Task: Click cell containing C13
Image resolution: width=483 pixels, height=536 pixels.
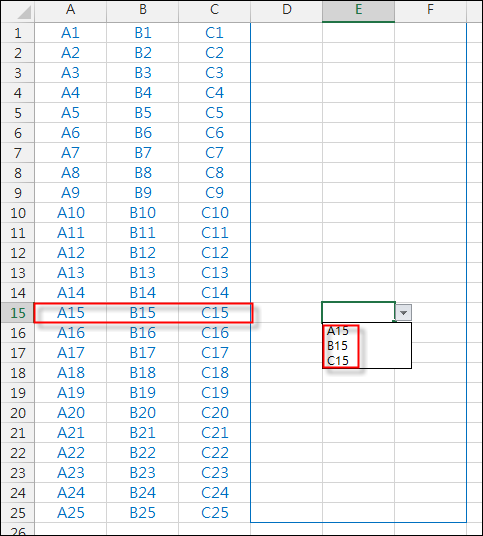Action: click(x=214, y=273)
